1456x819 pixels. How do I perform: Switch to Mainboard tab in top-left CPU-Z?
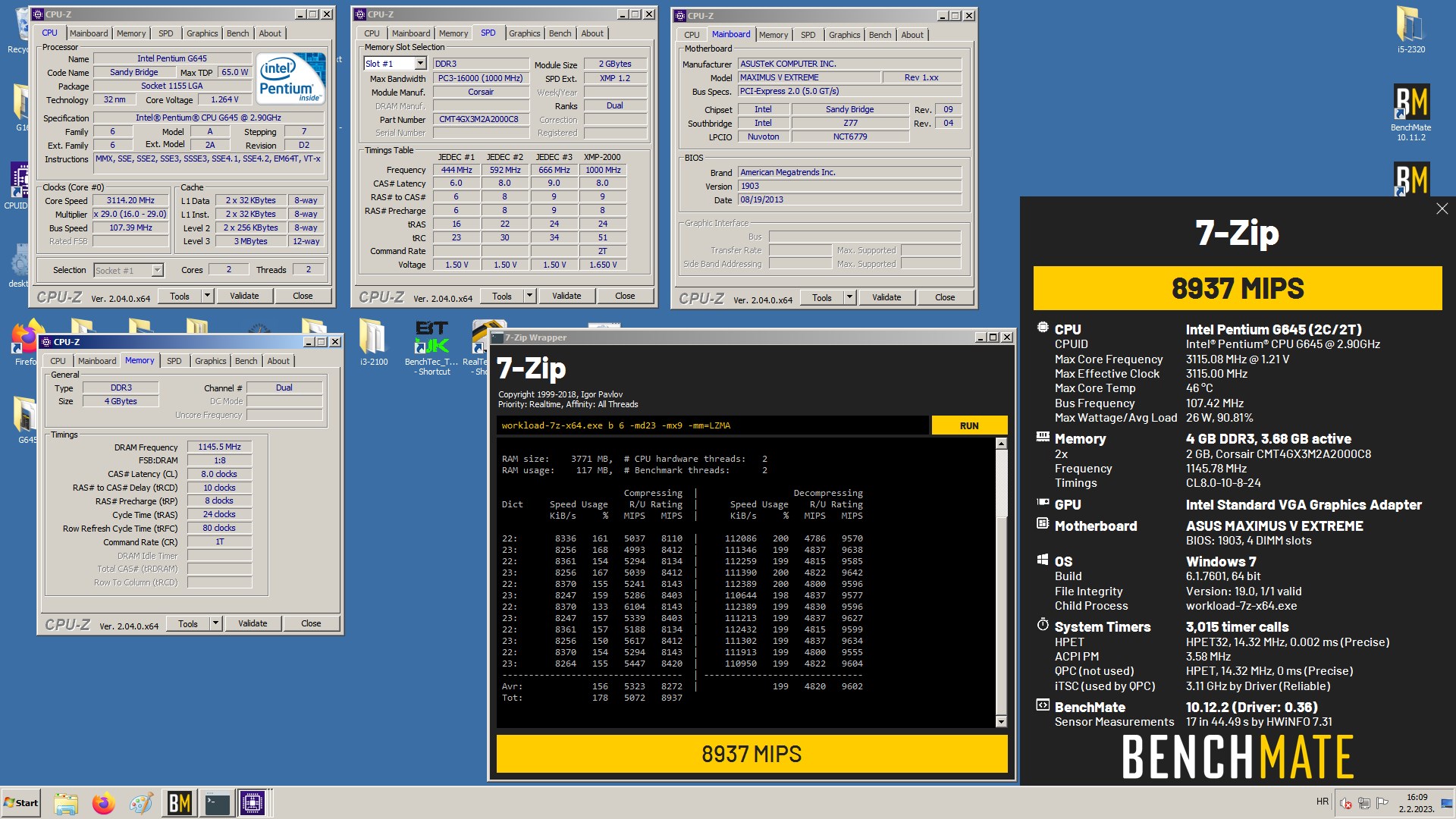[89, 33]
